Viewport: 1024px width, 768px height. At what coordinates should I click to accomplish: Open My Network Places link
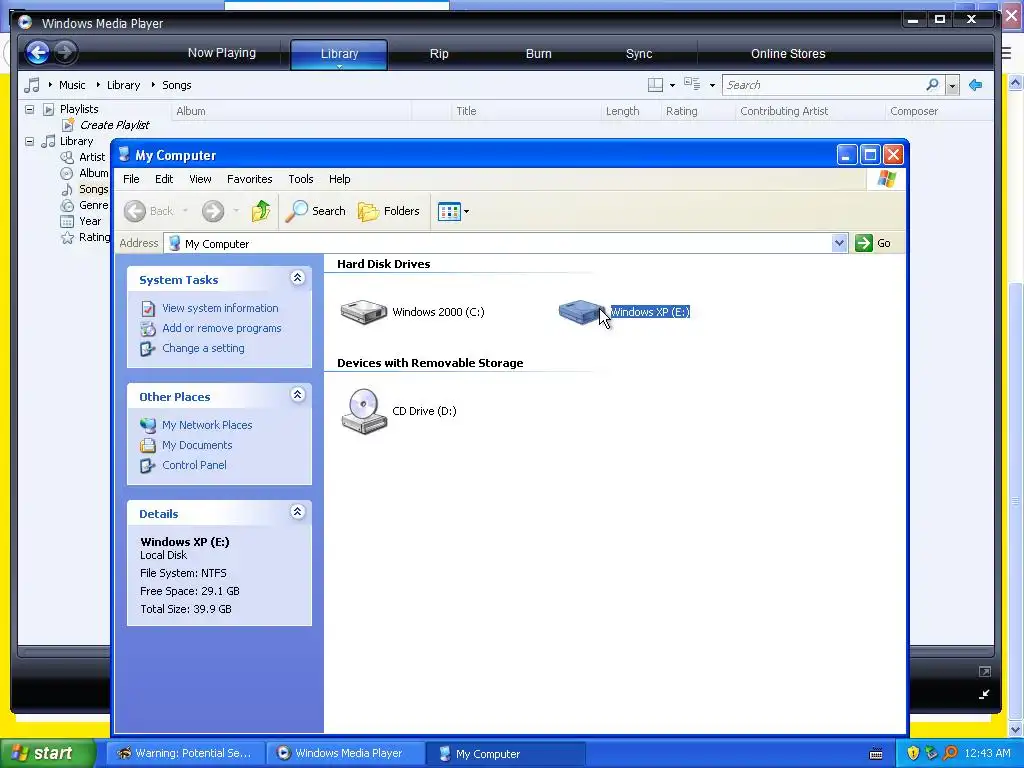(207, 425)
